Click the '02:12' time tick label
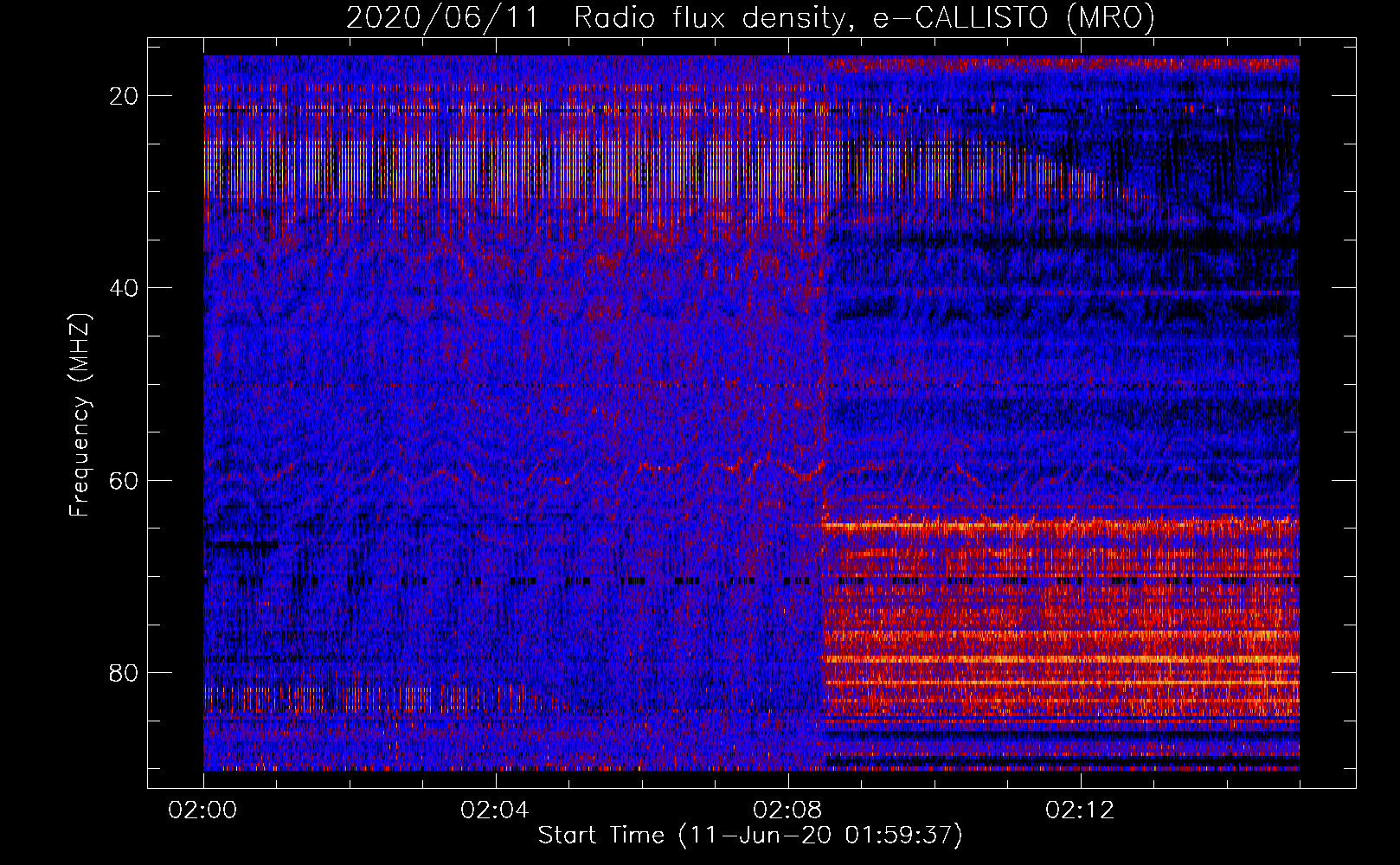 [1080, 811]
